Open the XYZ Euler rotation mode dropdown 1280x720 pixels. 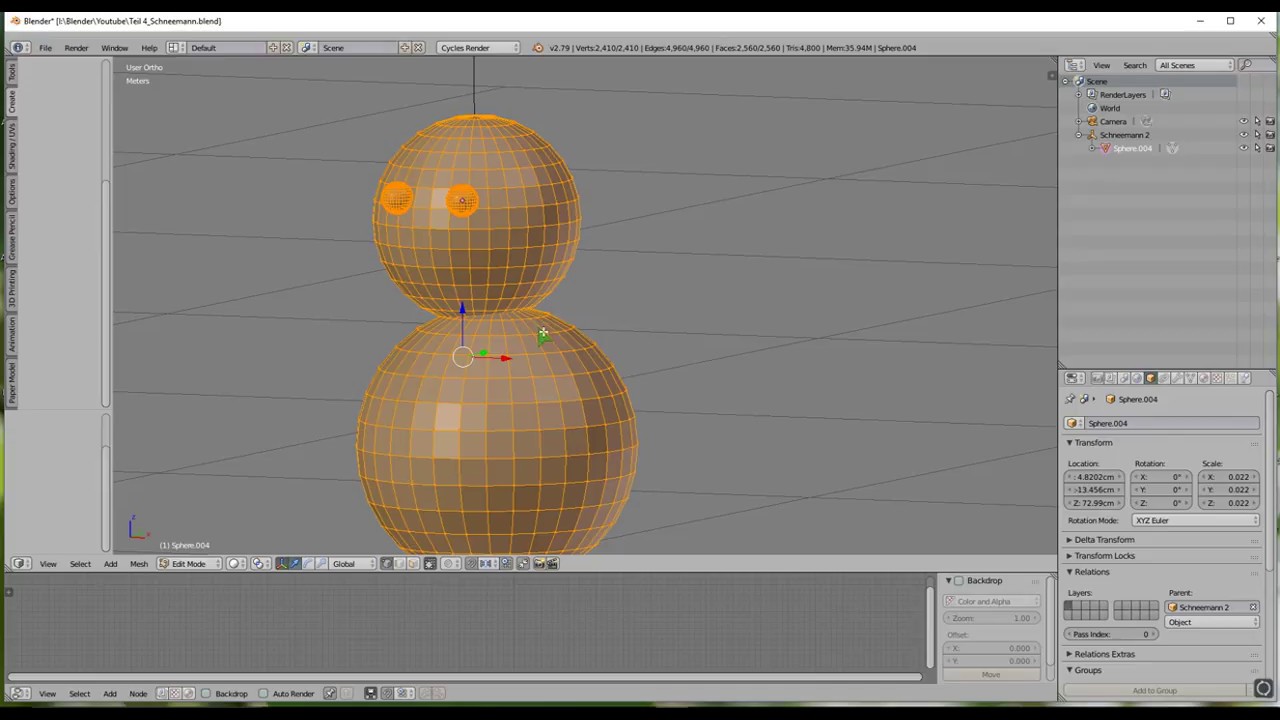click(1195, 521)
